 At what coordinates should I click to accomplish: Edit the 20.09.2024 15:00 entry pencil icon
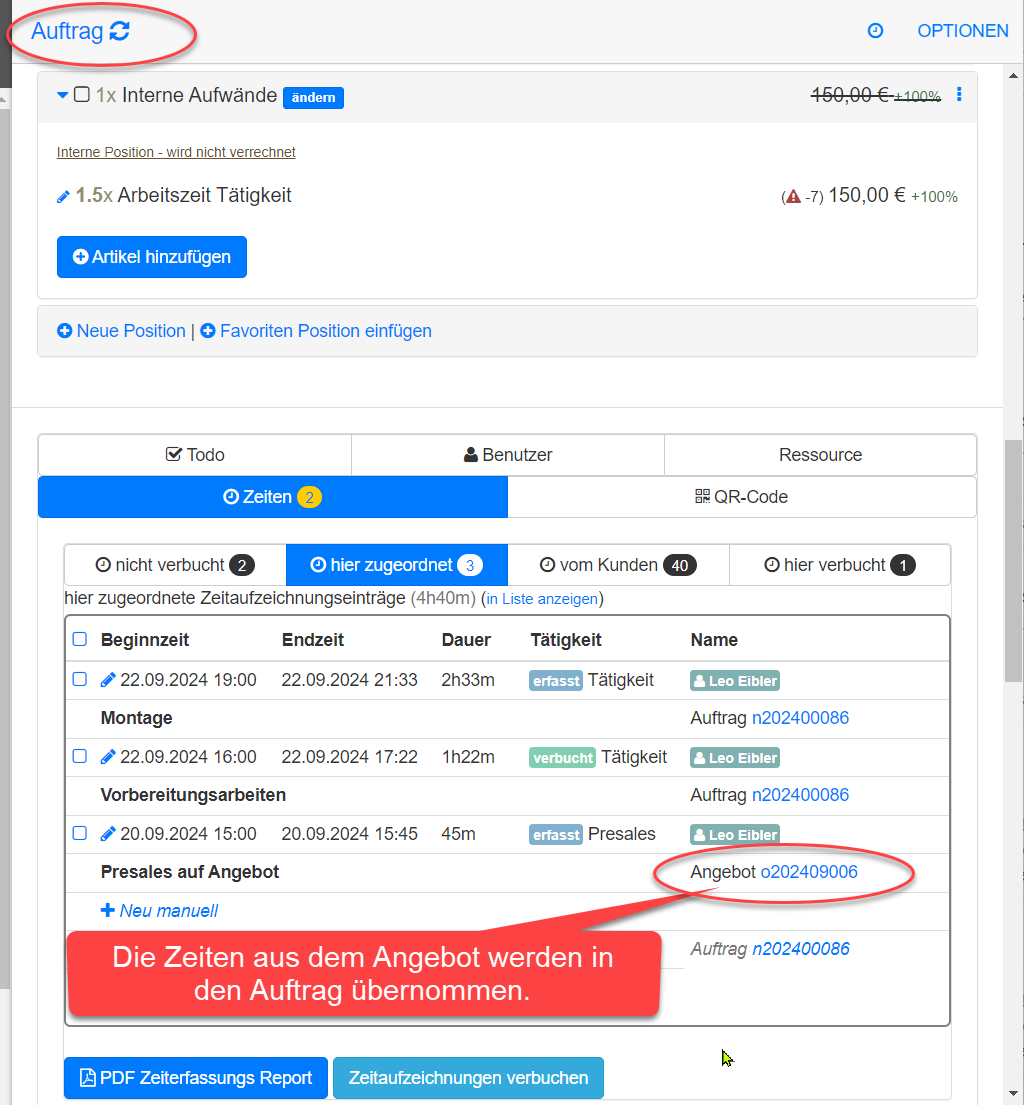(x=108, y=834)
